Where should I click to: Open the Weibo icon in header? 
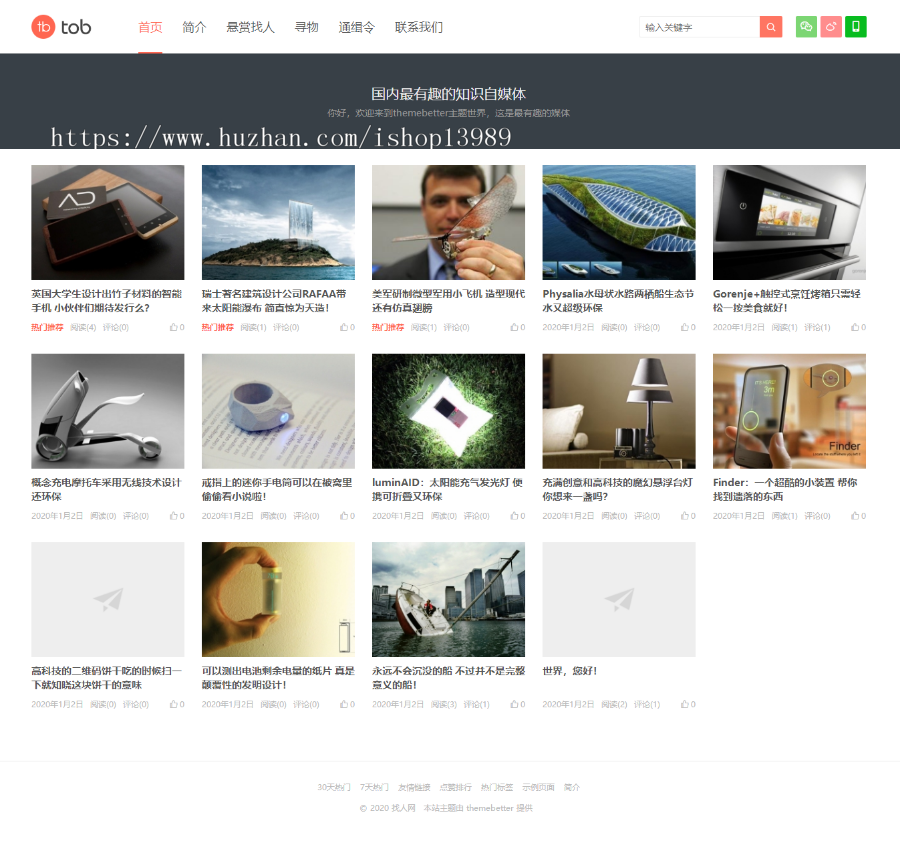point(831,27)
